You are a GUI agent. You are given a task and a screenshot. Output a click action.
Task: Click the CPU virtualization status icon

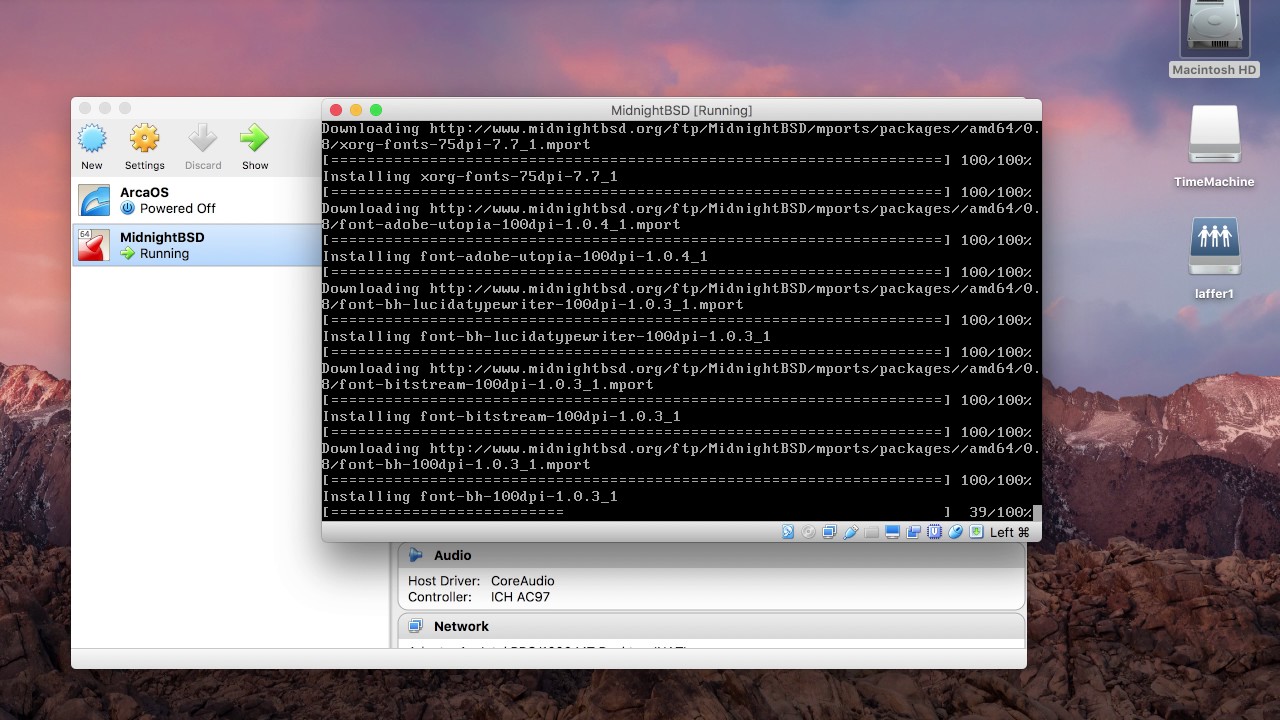coord(935,532)
